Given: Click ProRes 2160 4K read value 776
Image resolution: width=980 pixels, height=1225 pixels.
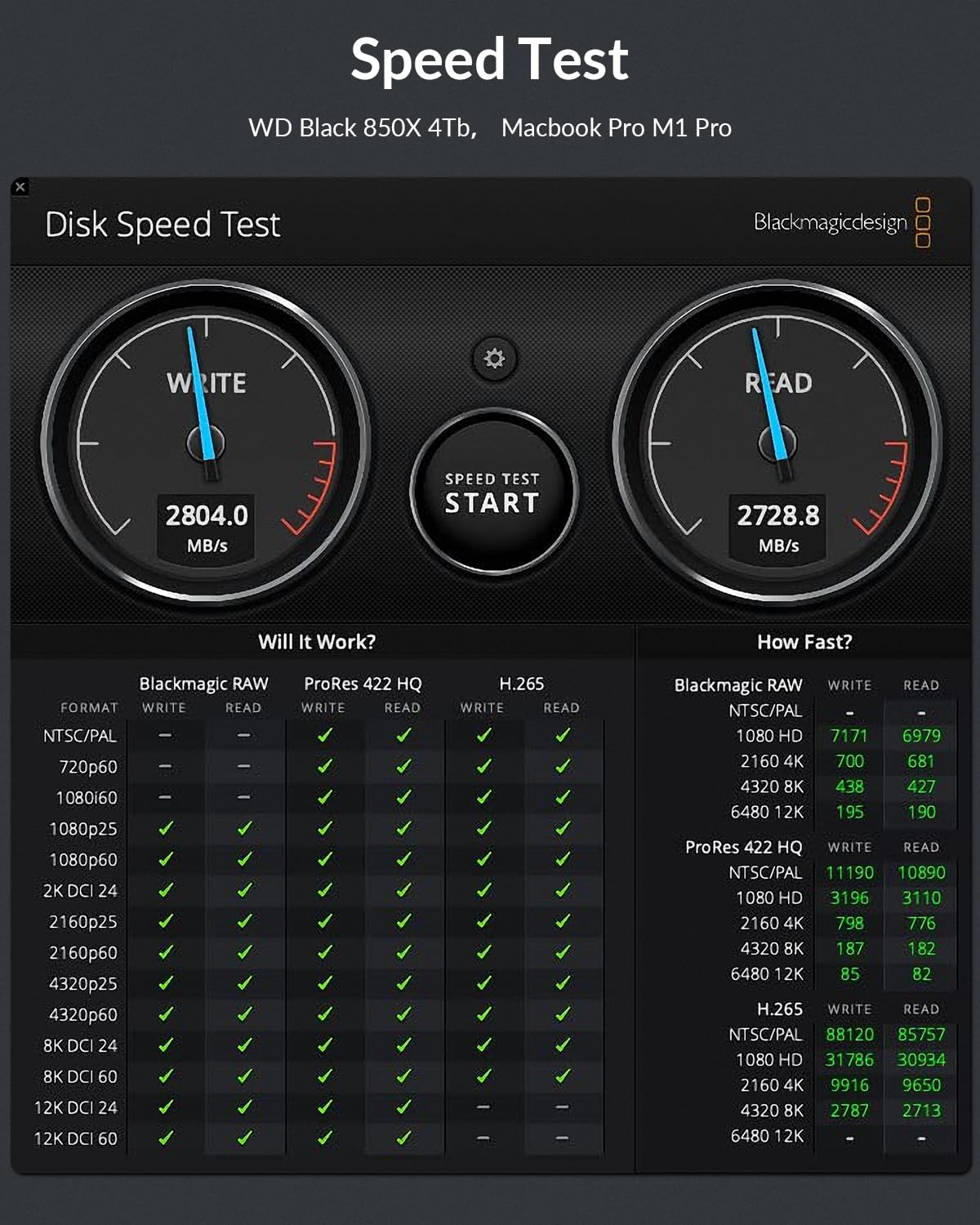Looking at the screenshot, I should coord(921,923).
